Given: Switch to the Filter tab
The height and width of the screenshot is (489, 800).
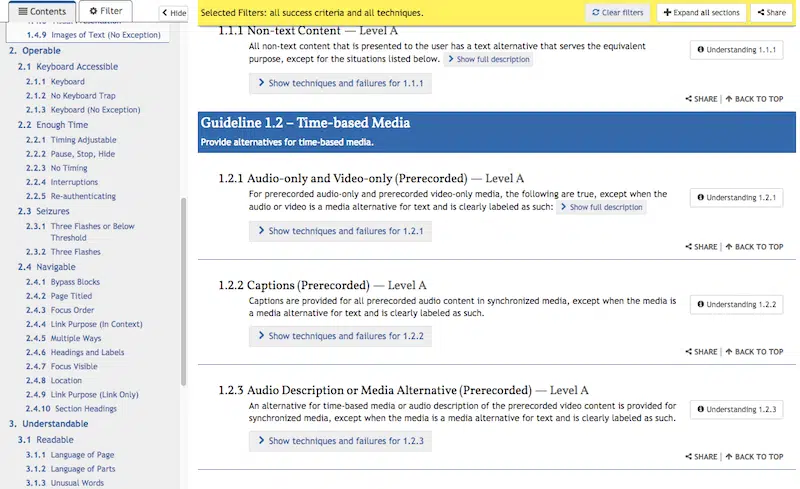Looking at the screenshot, I should [x=106, y=11].
